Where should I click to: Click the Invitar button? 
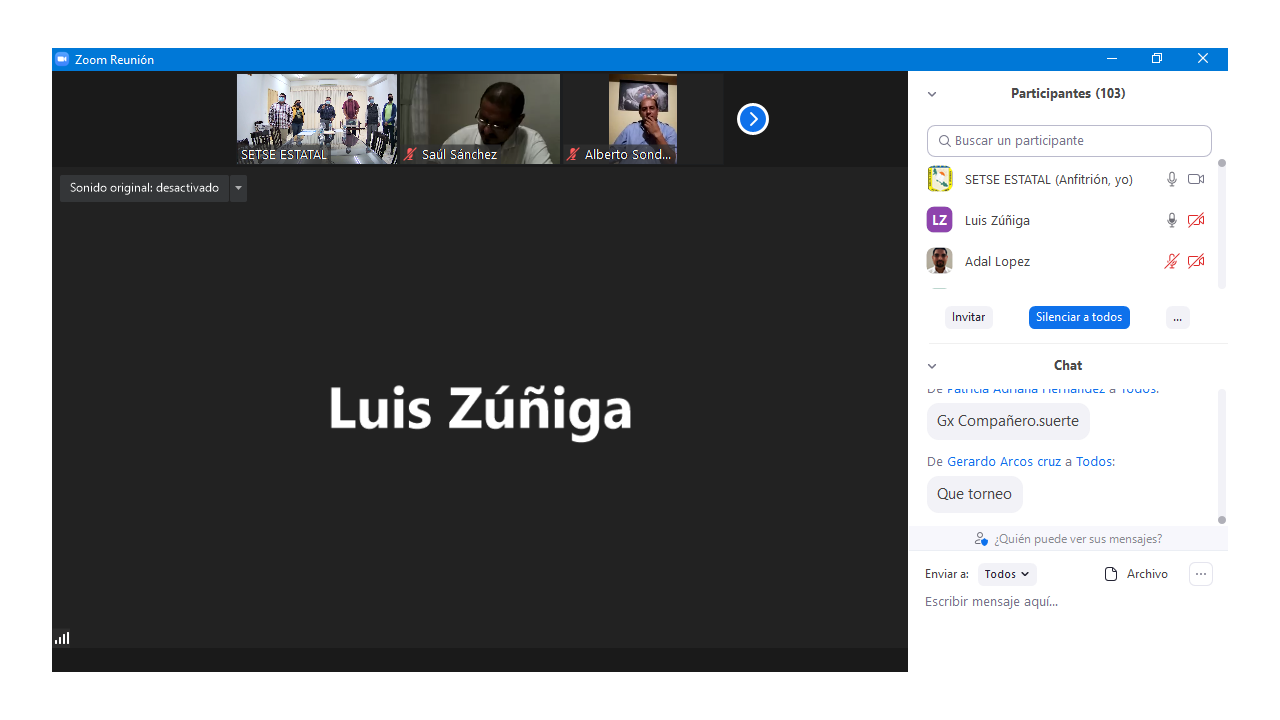pos(969,317)
